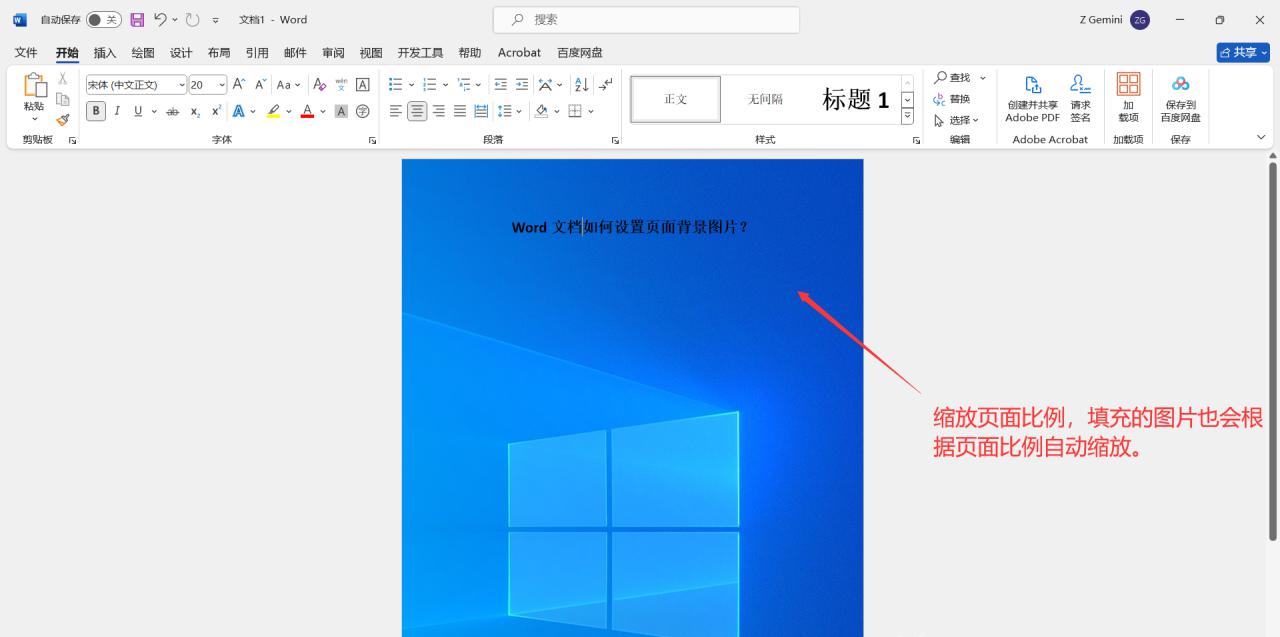Click the Sort A-Z icon
The width and height of the screenshot is (1280, 637).
pos(582,85)
